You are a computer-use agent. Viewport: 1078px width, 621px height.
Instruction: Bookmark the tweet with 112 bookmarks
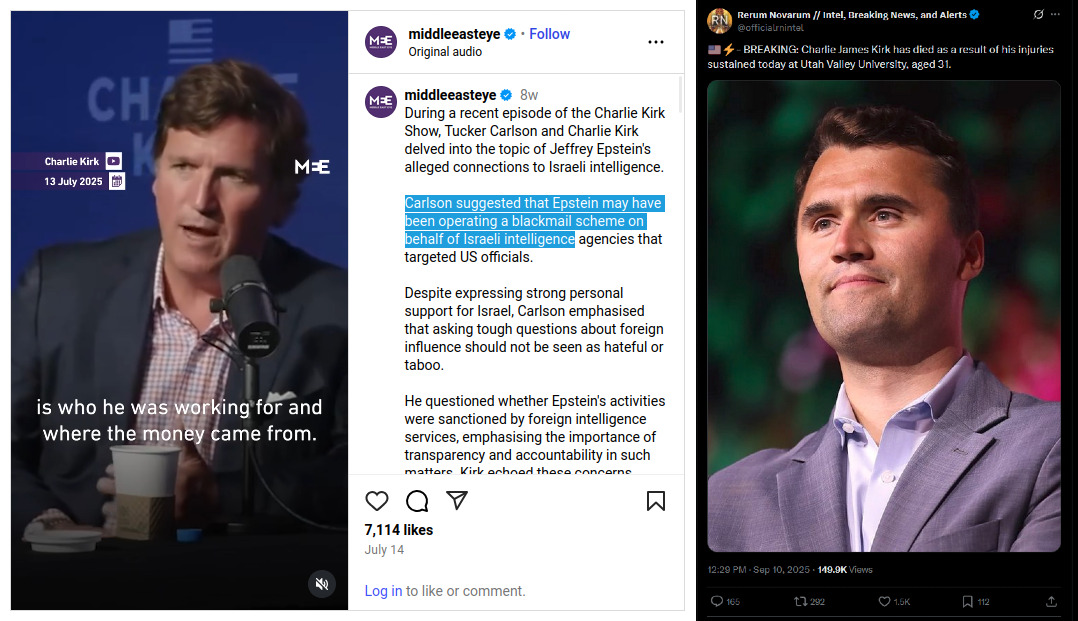coord(967,601)
